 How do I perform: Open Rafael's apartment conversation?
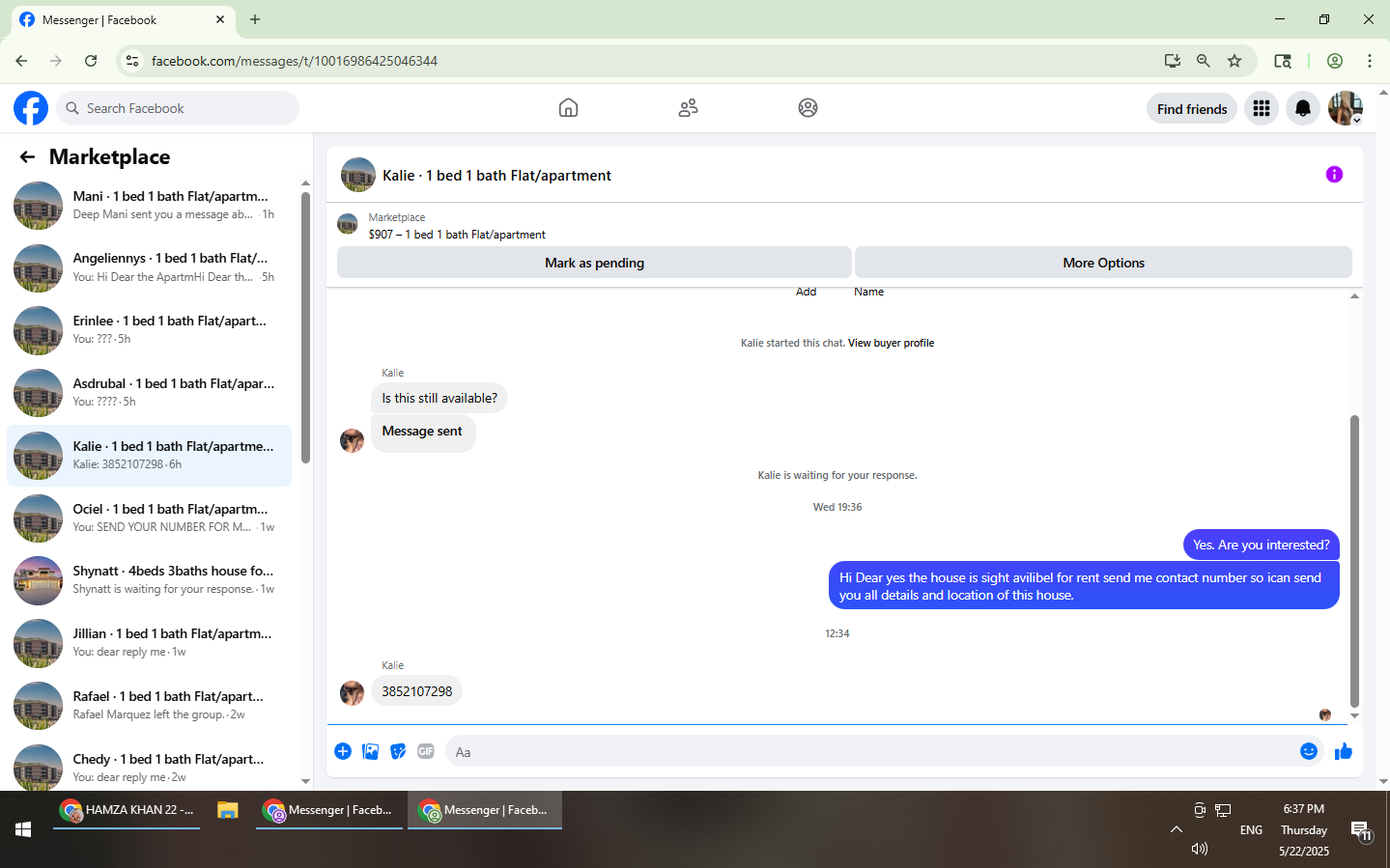(150, 706)
